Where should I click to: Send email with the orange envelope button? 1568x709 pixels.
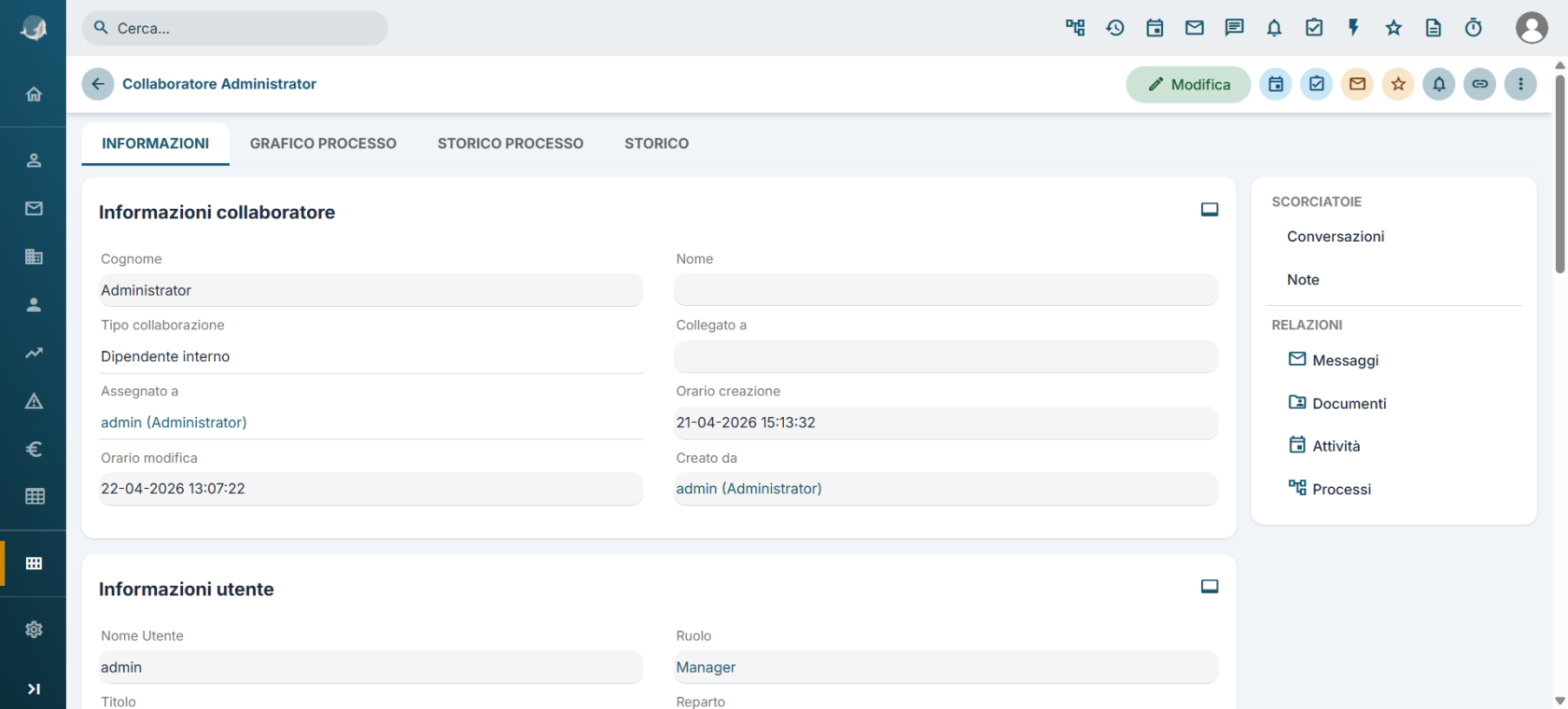[1358, 84]
